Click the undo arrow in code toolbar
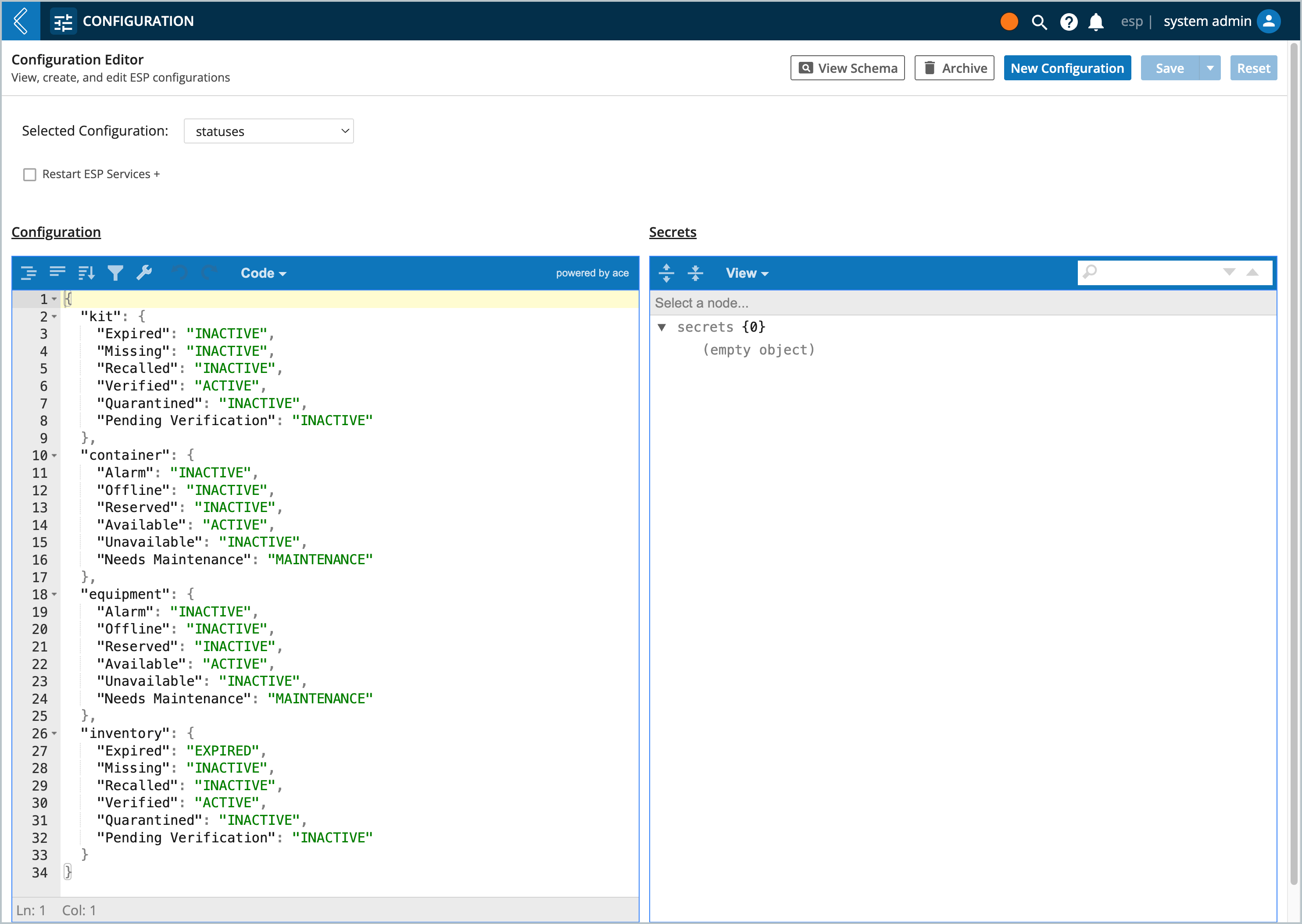Image resolution: width=1302 pixels, height=924 pixels. (180, 272)
